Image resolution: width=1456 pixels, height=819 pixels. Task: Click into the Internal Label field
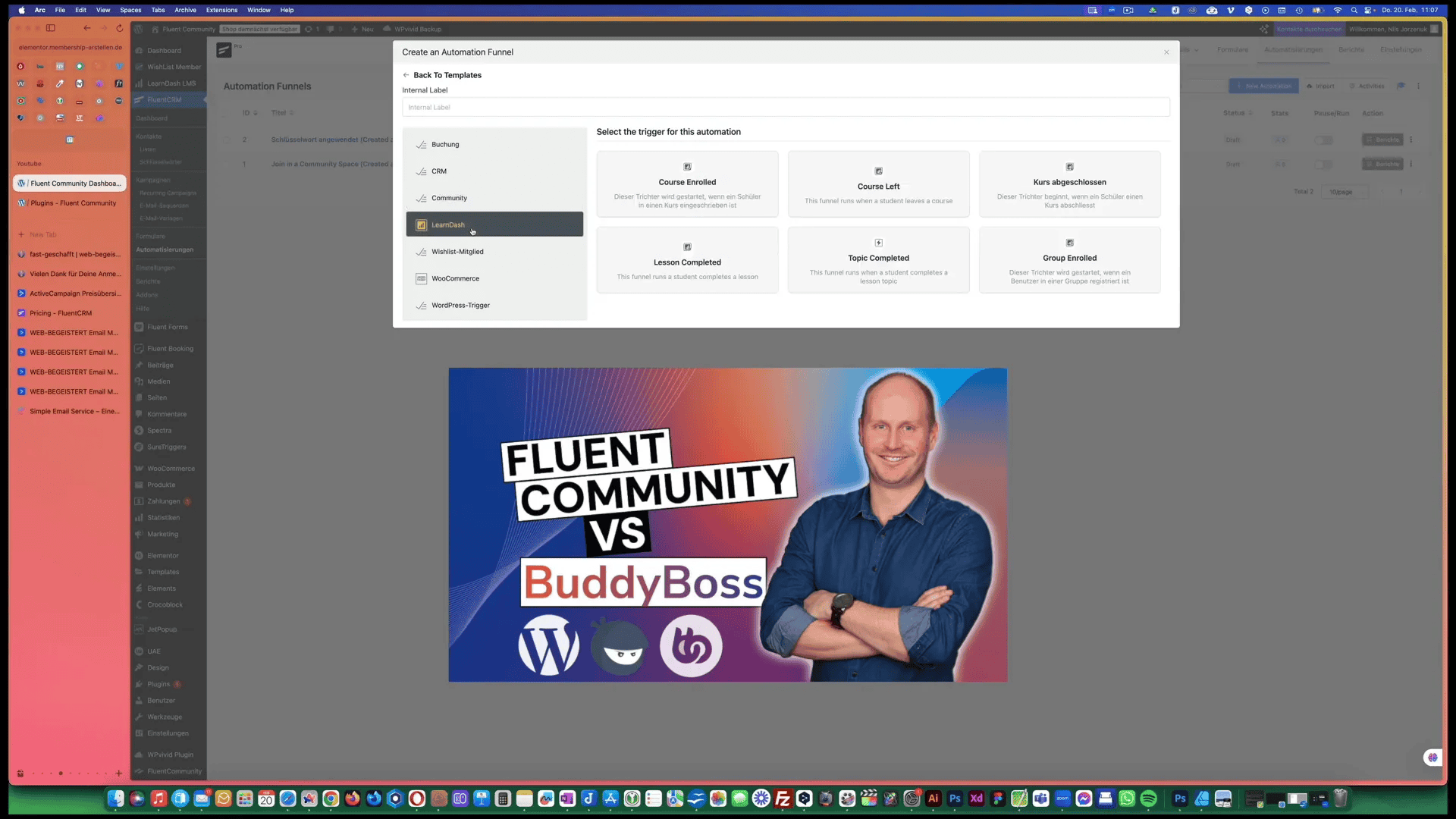point(786,107)
